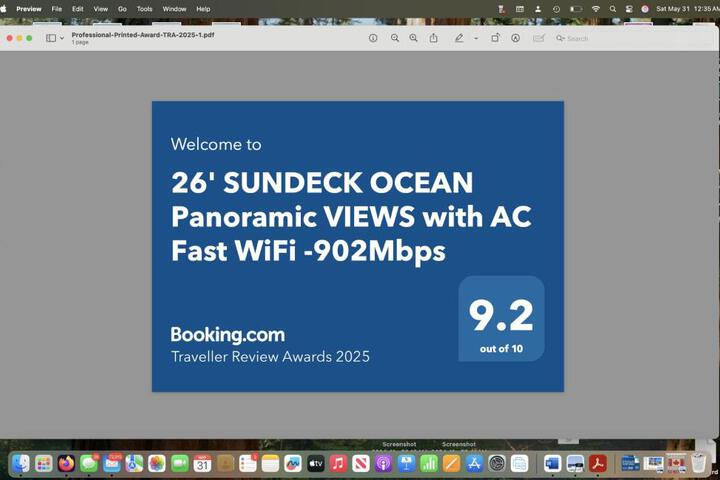This screenshot has height=480, width=720.
Task: Activate the Highlight pen tool
Action: point(459,38)
